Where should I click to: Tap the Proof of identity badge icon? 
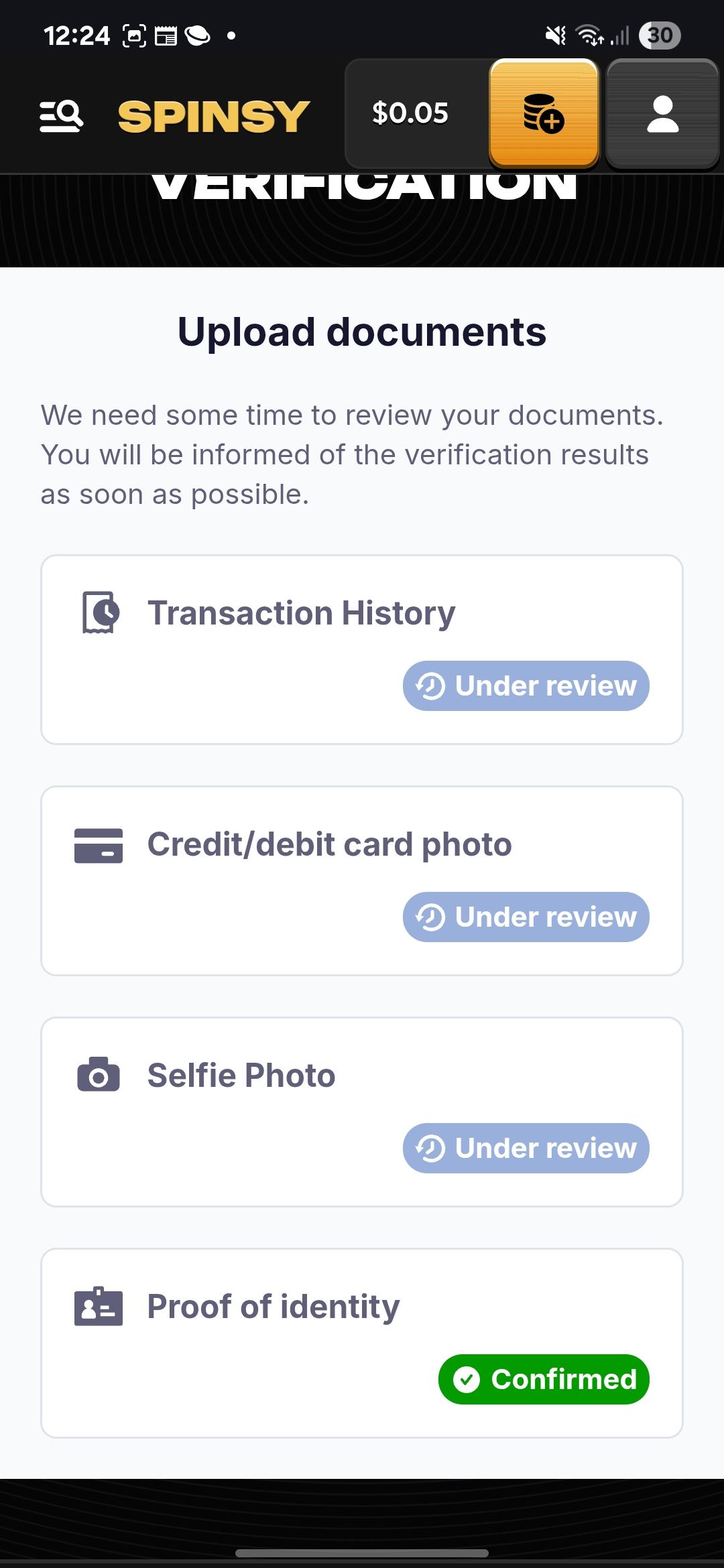click(x=99, y=1306)
